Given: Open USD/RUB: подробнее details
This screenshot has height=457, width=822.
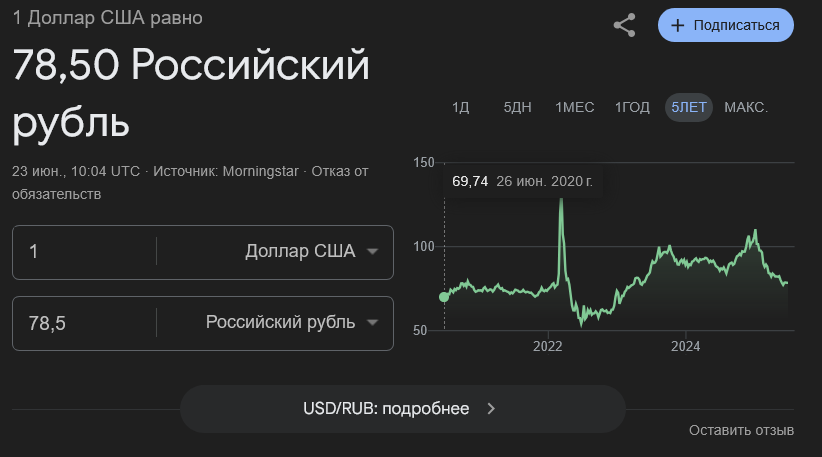Looking at the screenshot, I should 403,409.
